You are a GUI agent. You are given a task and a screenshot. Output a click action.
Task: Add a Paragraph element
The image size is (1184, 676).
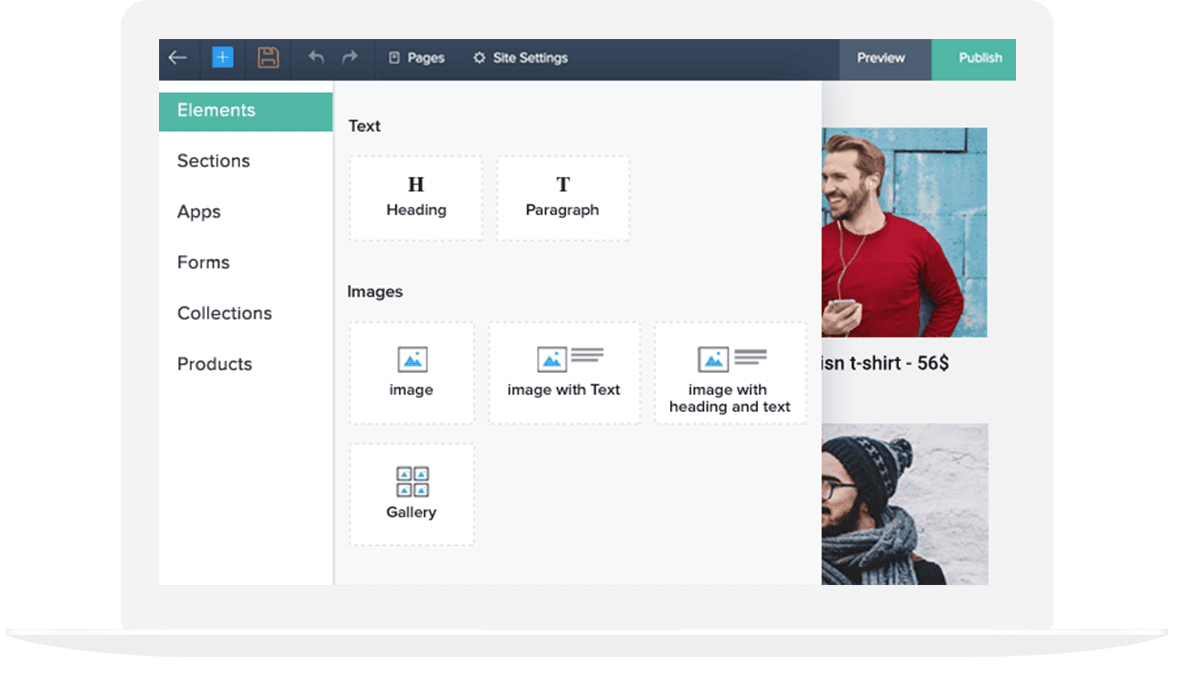[x=563, y=199]
